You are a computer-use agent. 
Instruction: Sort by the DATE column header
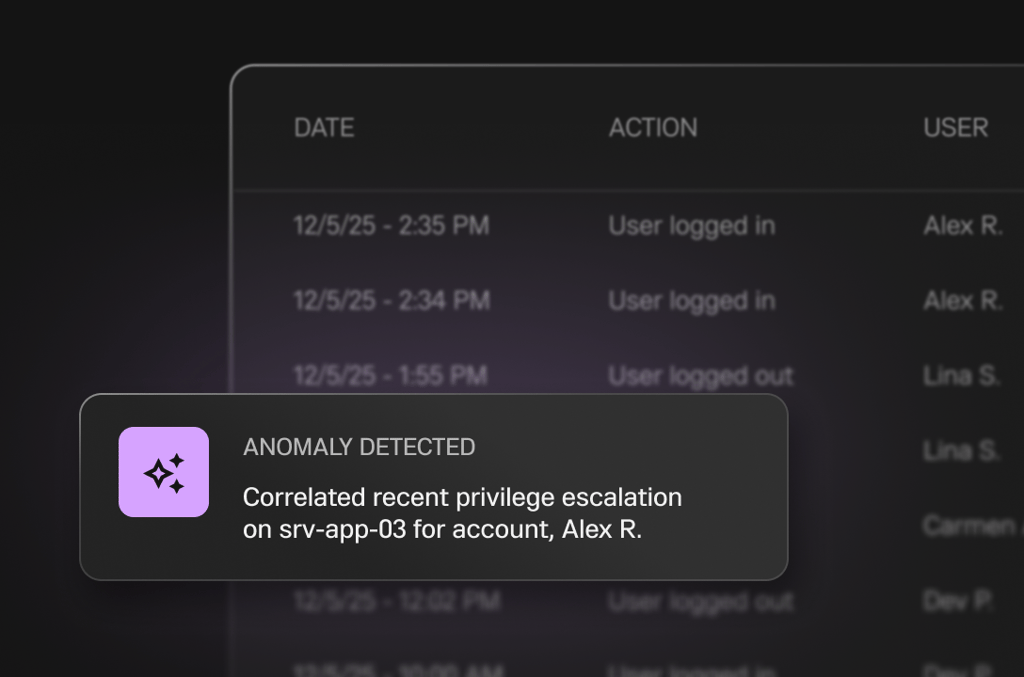click(324, 128)
